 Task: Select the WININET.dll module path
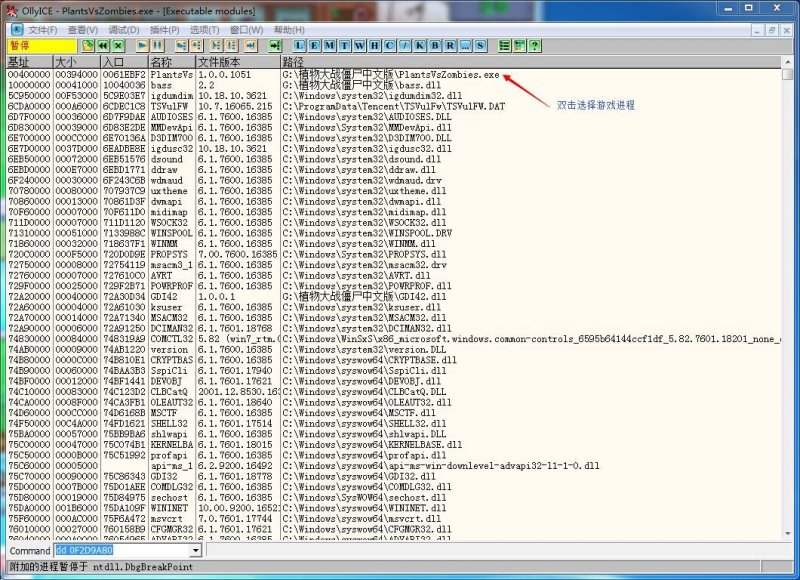pos(364,508)
